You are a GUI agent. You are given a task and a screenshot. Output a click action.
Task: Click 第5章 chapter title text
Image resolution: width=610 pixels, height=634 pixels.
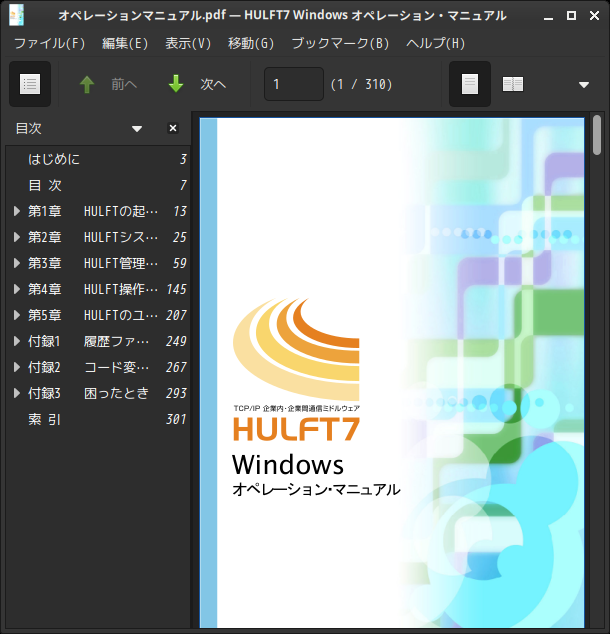(93, 315)
